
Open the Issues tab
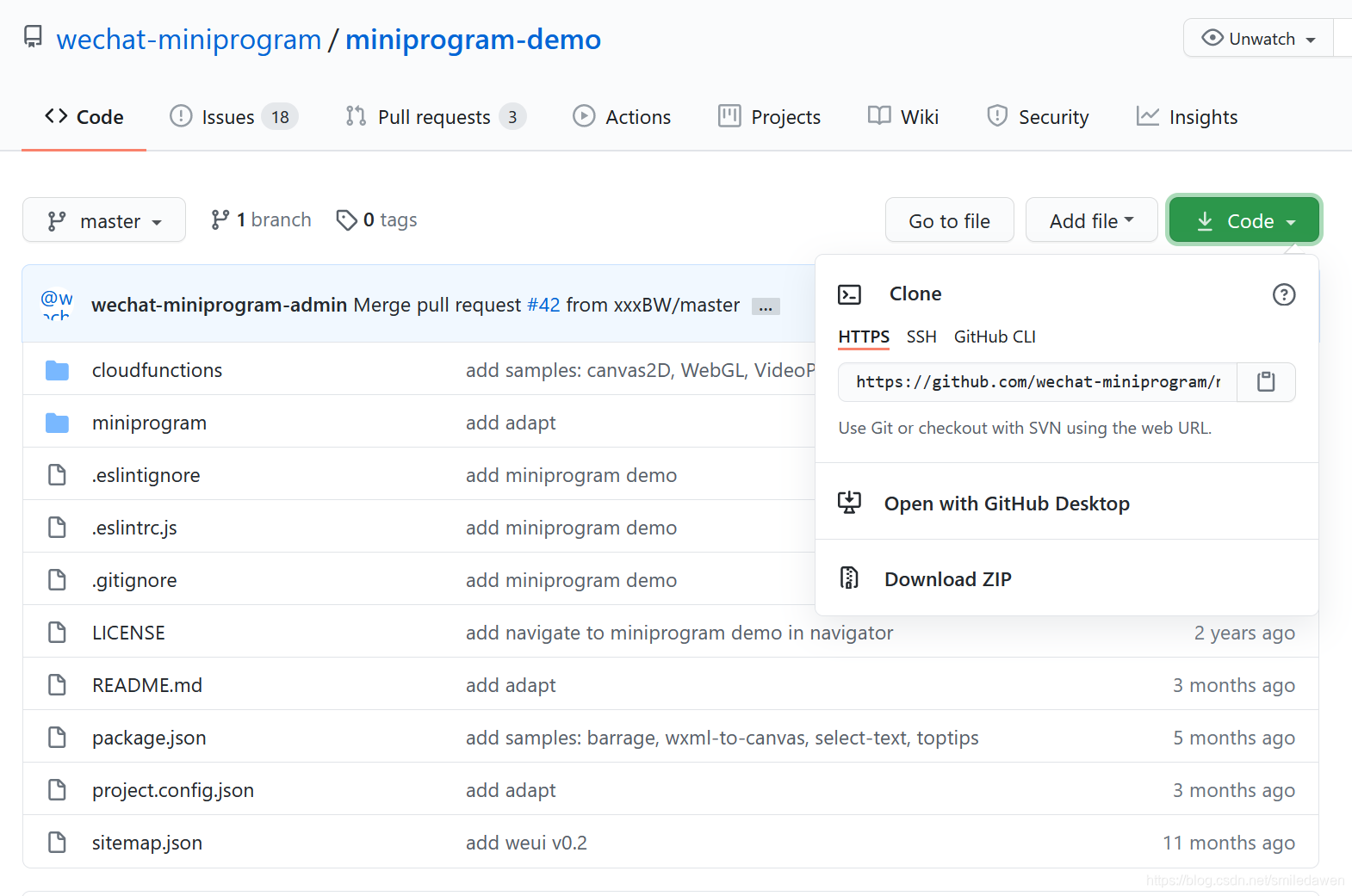pyautogui.click(x=233, y=117)
